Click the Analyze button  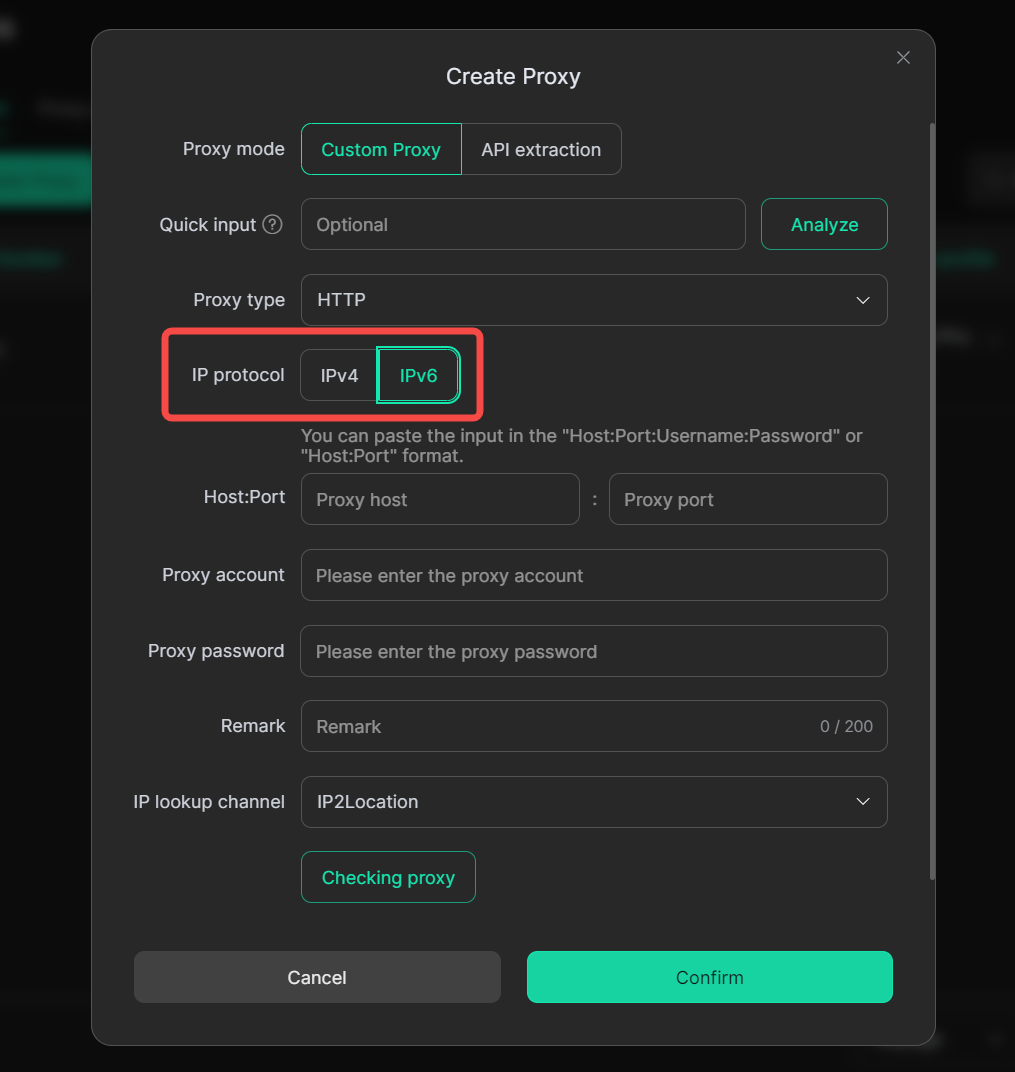click(x=824, y=224)
